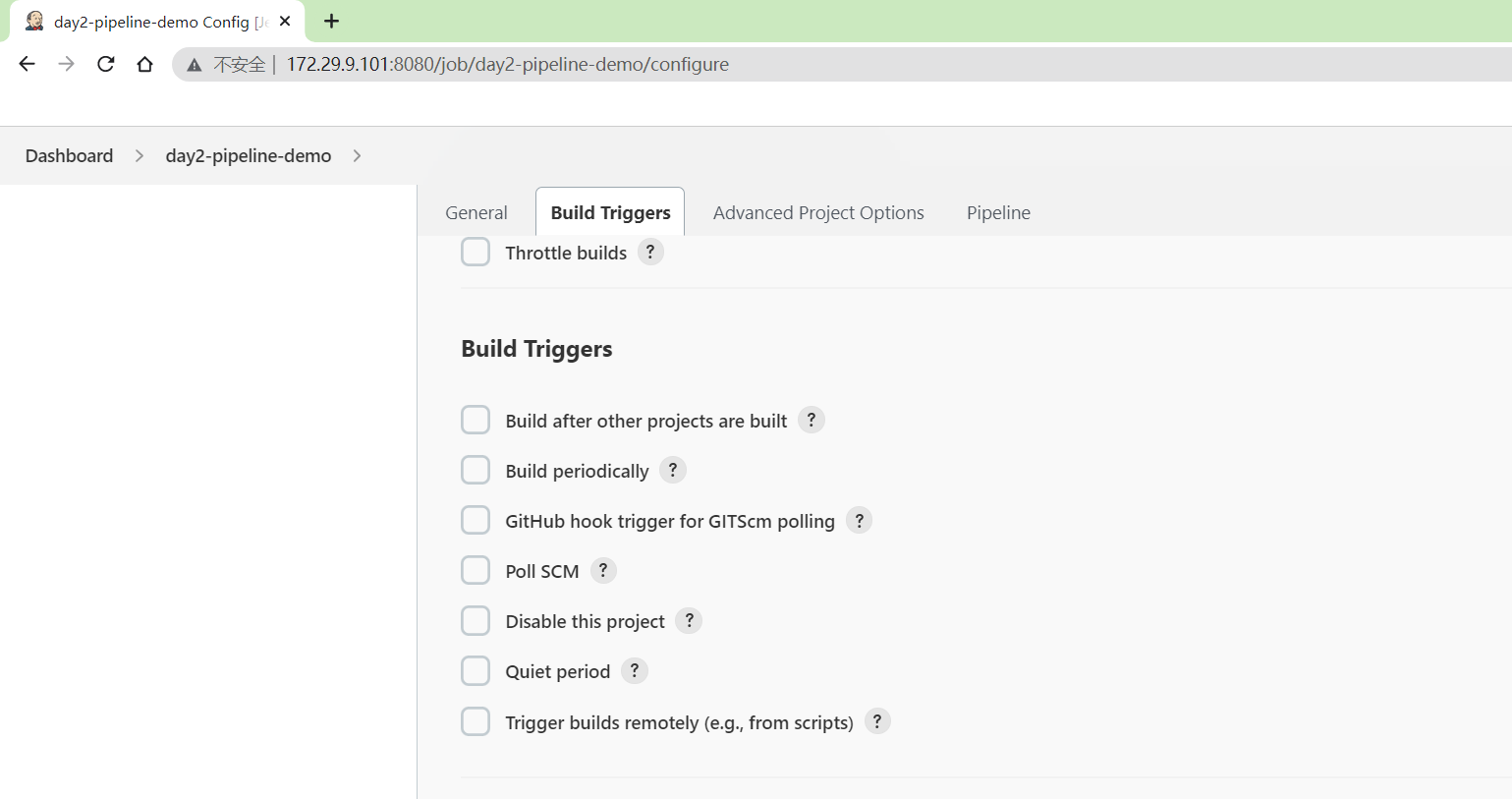Expand breadcrumb chevron after day2-pipeline-demo
The width and height of the screenshot is (1512, 799).
point(357,155)
